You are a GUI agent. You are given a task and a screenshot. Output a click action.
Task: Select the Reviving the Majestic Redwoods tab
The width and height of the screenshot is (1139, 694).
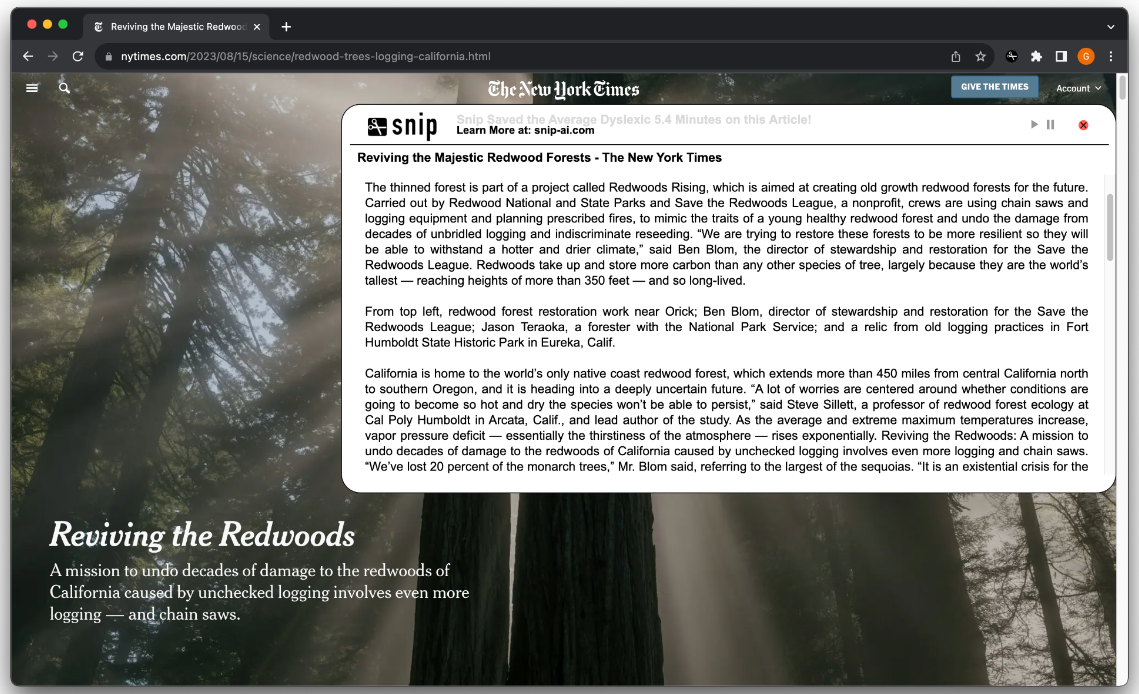[x=176, y=27]
